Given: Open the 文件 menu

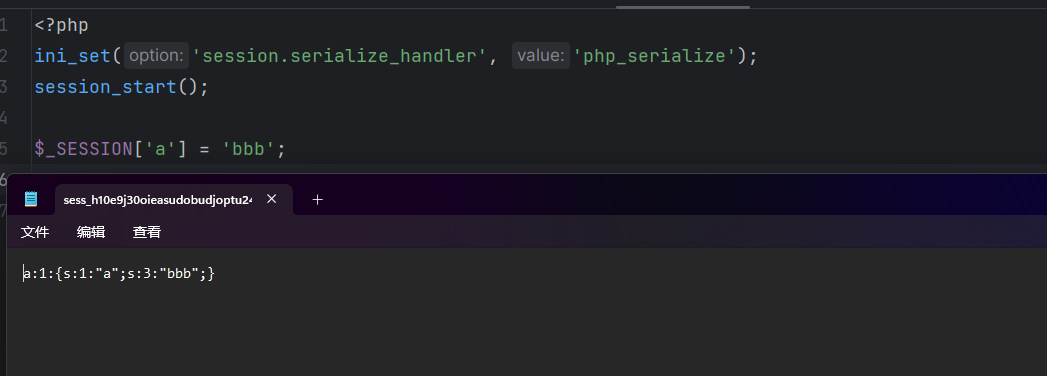Looking at the screenshot, I should click(x=35, y=232).
